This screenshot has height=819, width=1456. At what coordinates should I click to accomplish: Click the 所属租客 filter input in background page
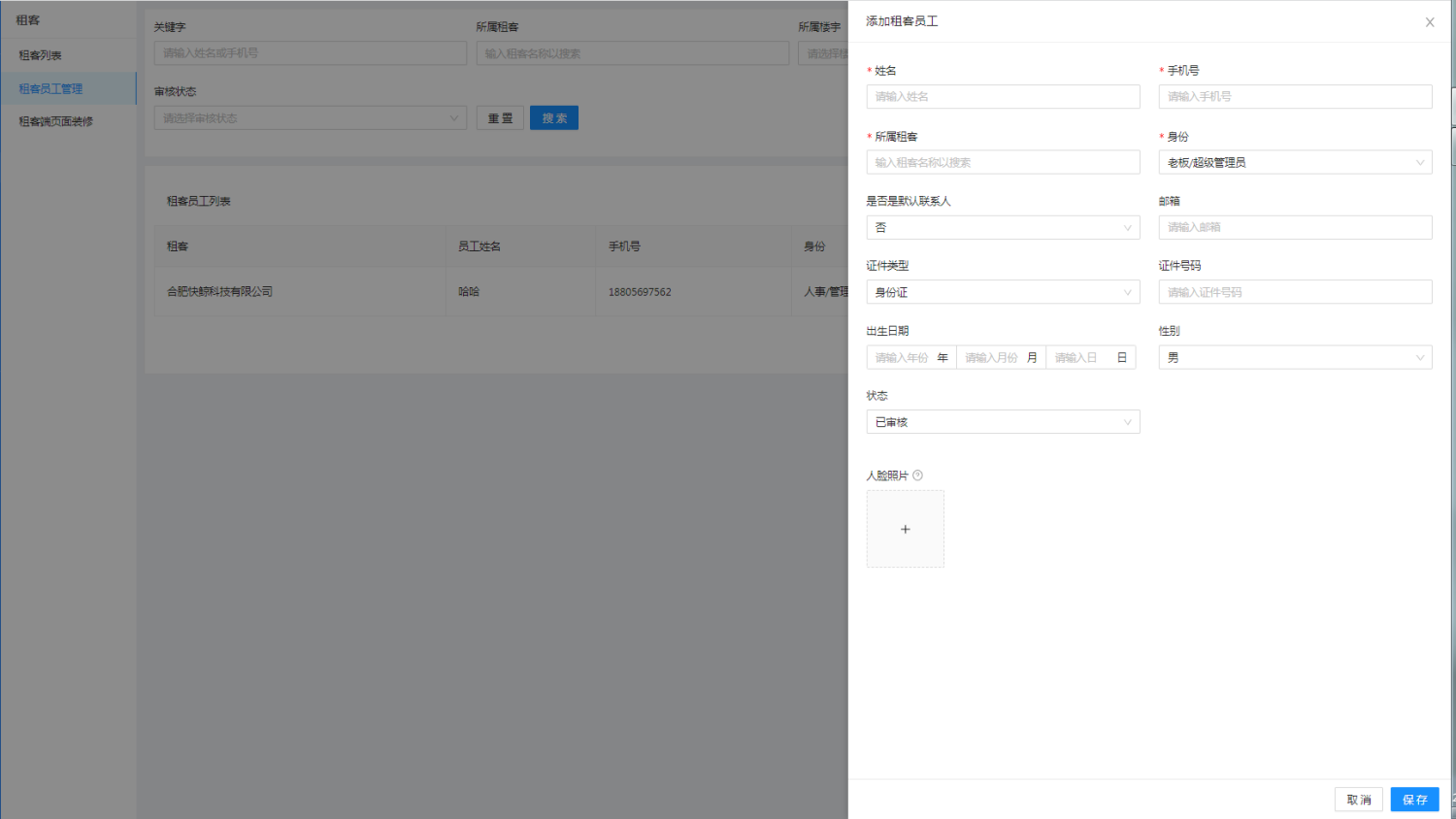632,53
